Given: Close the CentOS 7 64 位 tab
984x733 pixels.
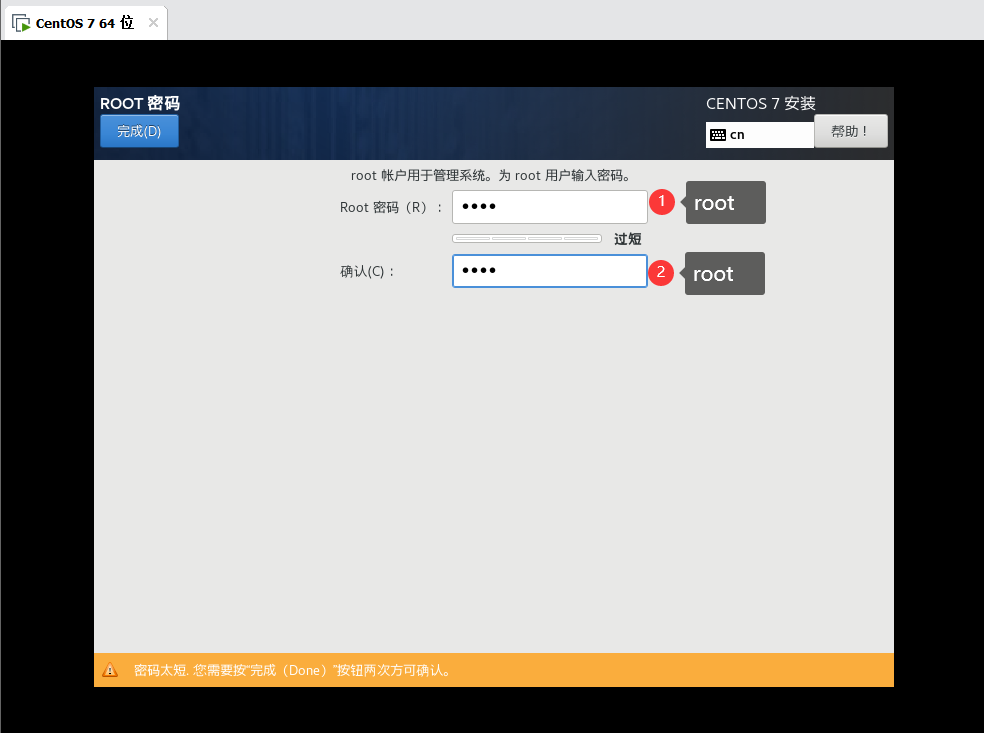Looking at the screenshot, I should tap(153, 23).
